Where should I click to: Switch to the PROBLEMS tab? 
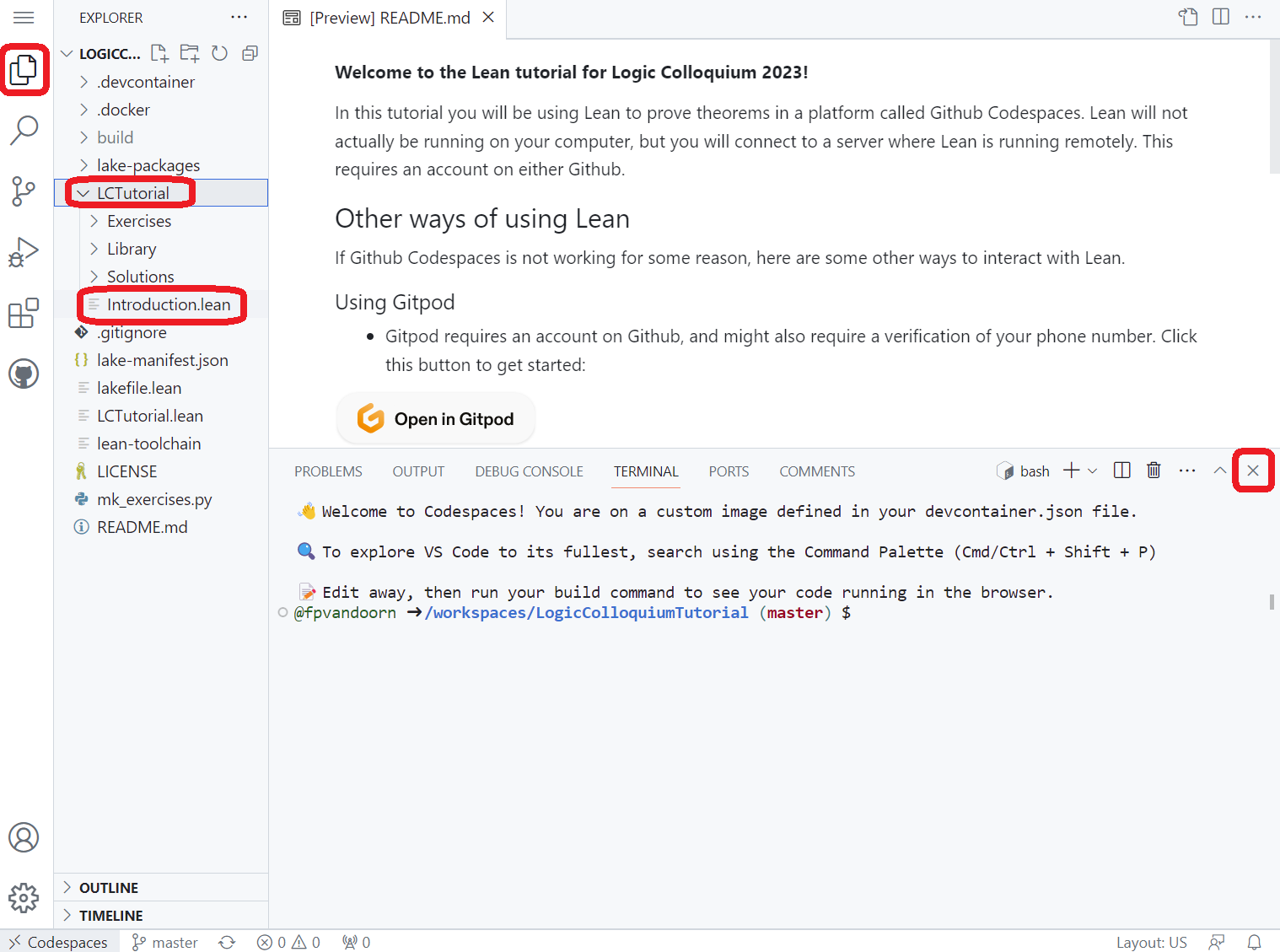[328, 471]
